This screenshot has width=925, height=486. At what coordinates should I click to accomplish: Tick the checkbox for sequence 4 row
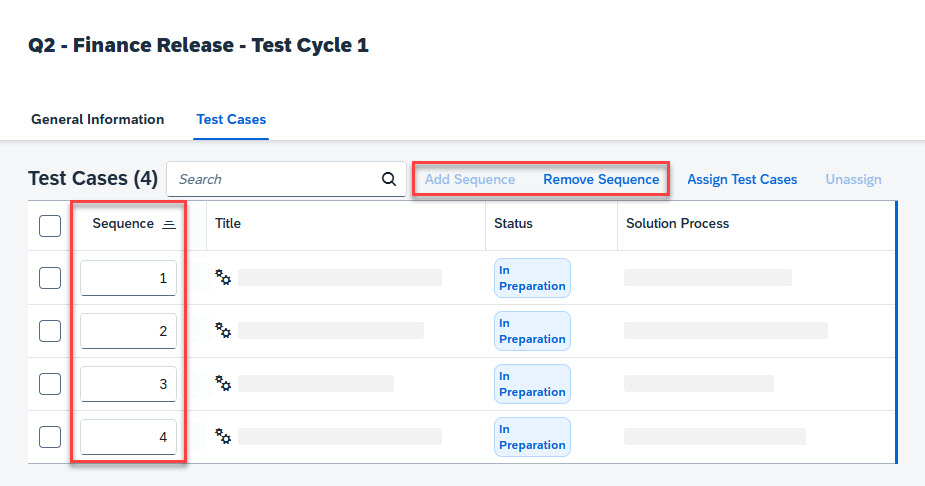coord(50,437)
